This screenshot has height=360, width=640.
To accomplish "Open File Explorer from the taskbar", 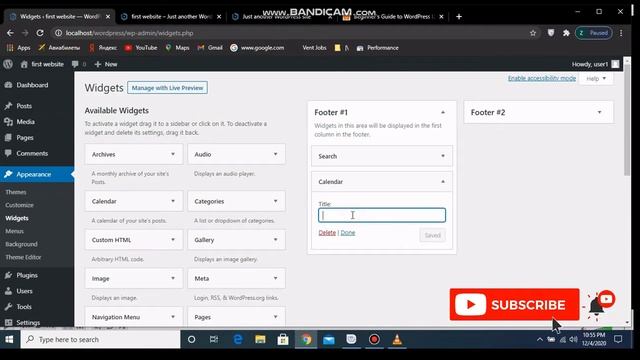I will pyautogui.click(x=260, y=339).
